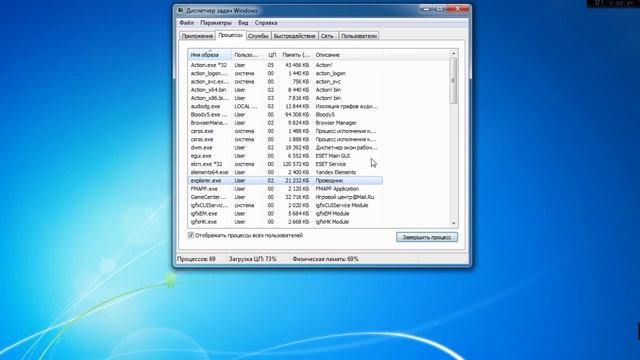Select the Action_x64.bin process row

tap(285, 90)
